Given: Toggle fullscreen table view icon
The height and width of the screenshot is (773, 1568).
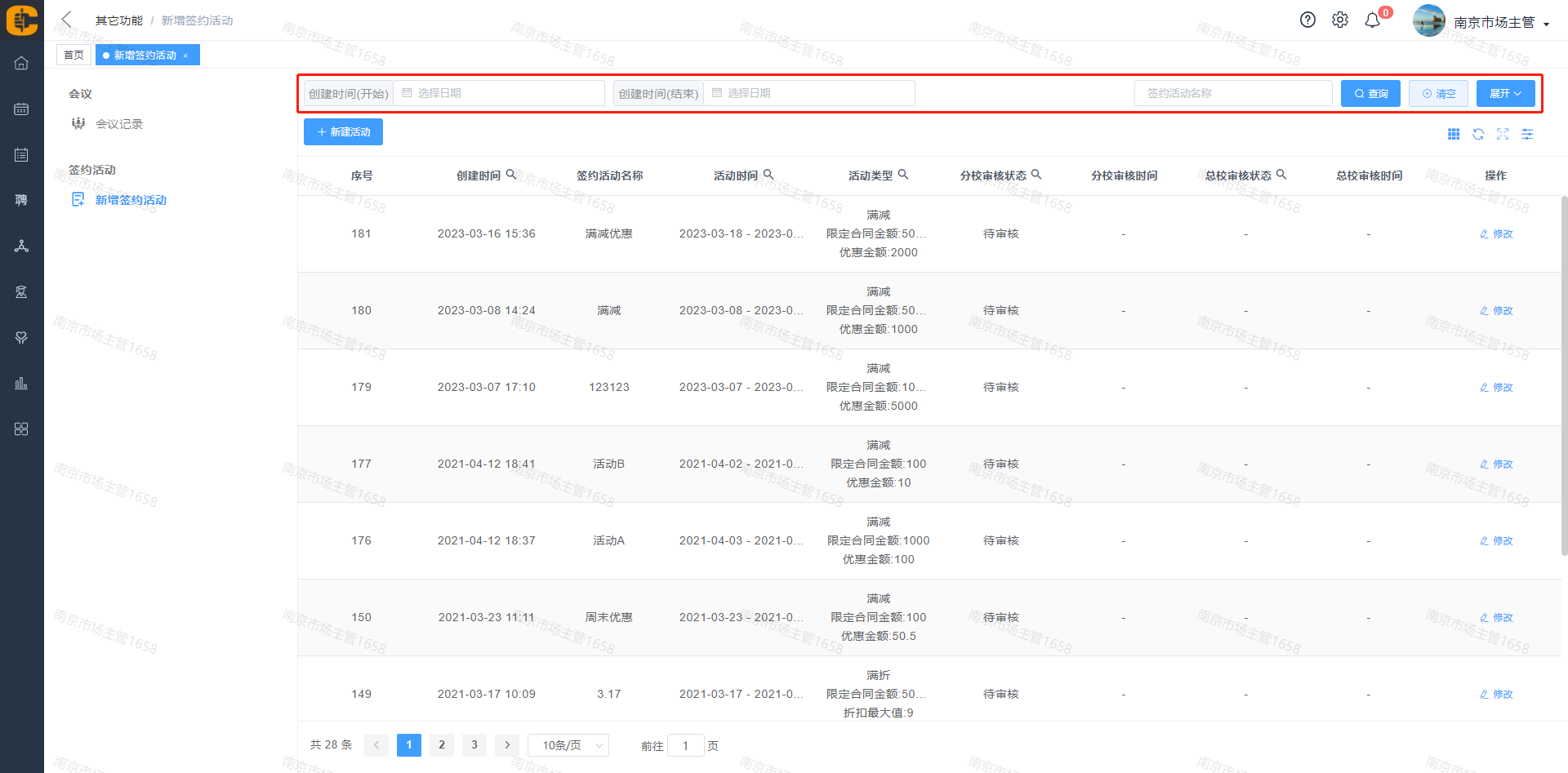Looking at the screenshot, I should coord(1503,134).
